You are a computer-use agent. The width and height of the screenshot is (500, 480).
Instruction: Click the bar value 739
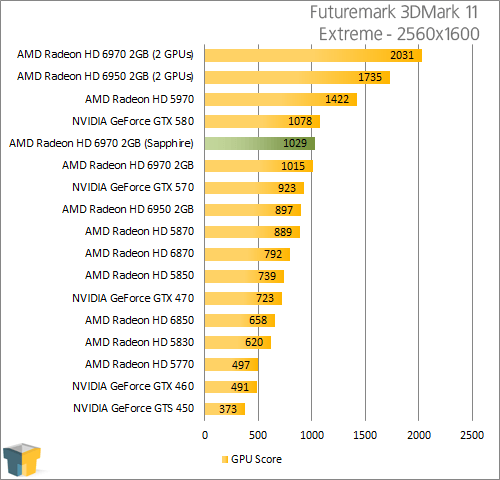(x=267, y=276)
